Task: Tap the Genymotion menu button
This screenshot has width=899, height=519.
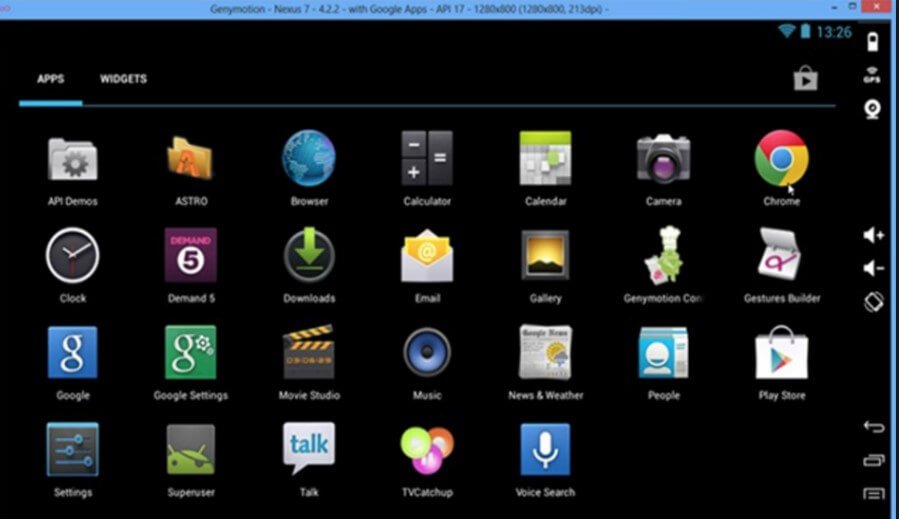Action: pos(874,493)
